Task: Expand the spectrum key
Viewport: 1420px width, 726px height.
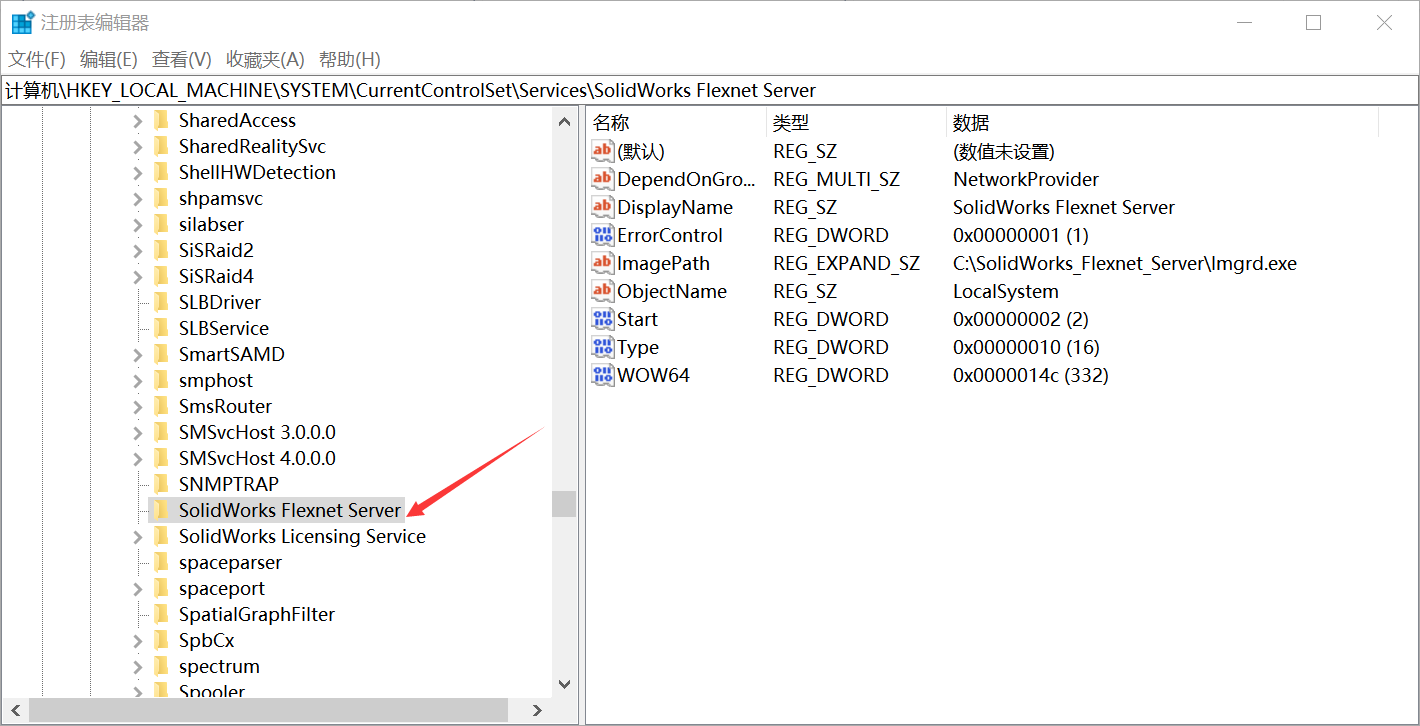Action: click(x=138, y=667)
